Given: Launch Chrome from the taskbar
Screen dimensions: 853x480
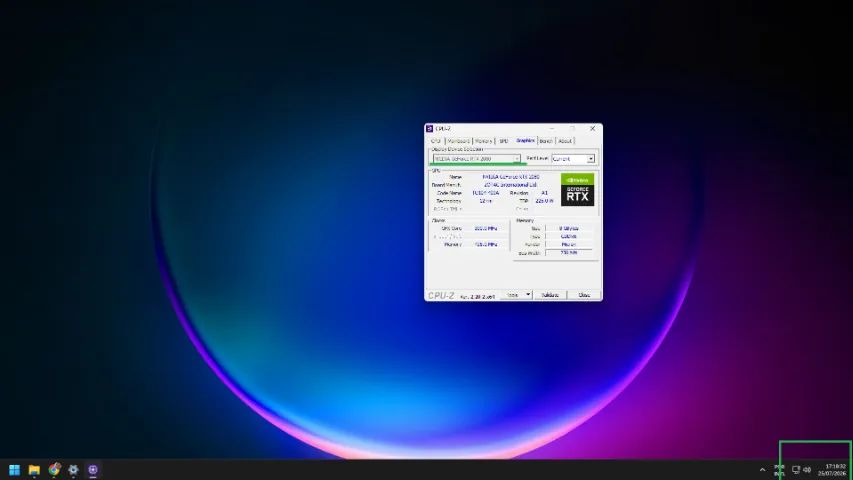Looking at the screenshot, I should (54, 469).
